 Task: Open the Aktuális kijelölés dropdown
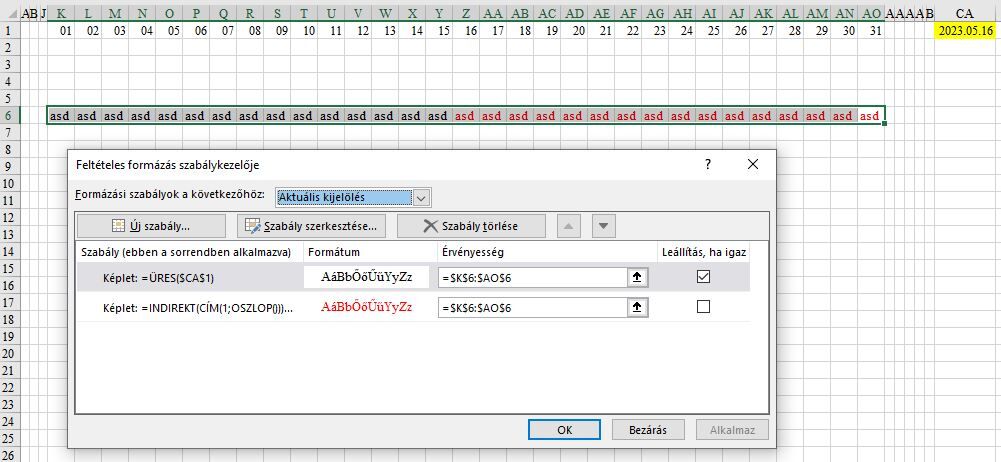pyautogui.click(x=421, y=198)
